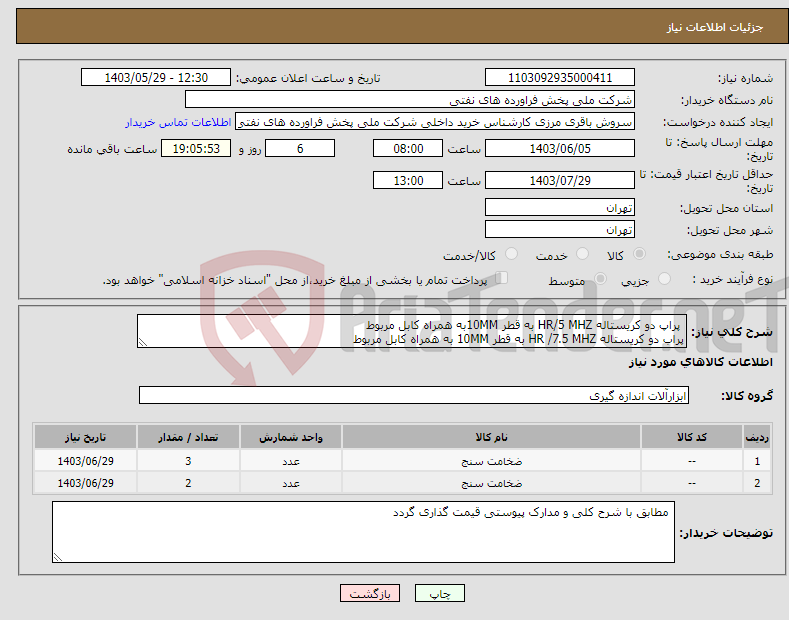Image resolution: width=789 pixels, height=620 pixels.
Task: Click the شرح کلی نیاز label
Action: (732, 332)
